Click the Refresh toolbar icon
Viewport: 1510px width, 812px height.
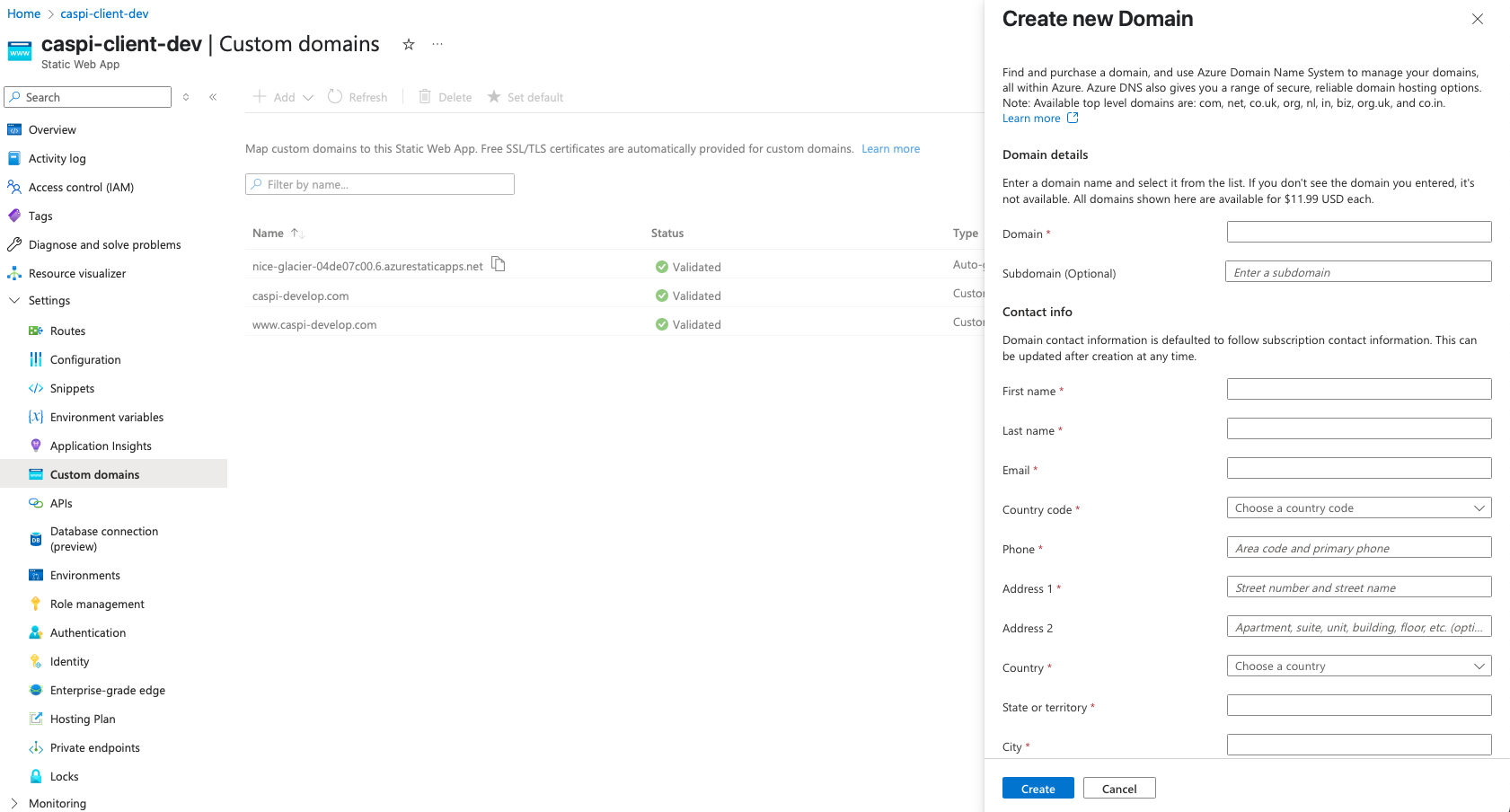tap(335, 96)
